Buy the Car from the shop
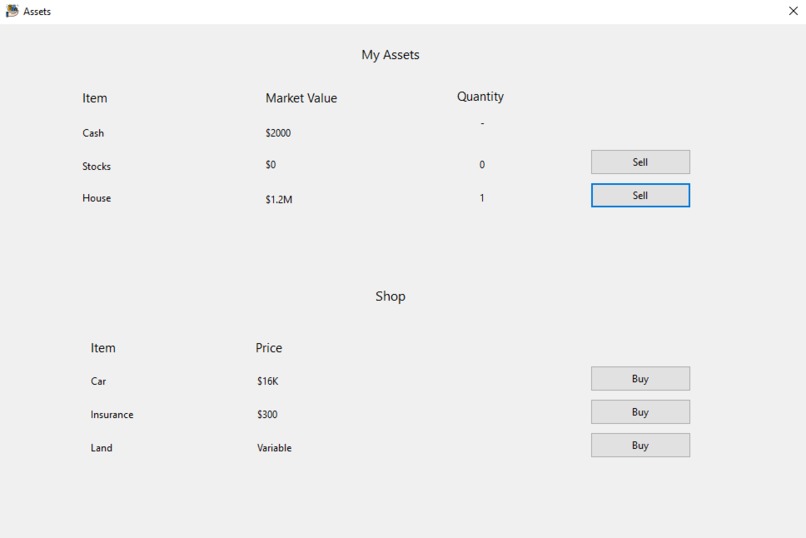 pos(640,379)
